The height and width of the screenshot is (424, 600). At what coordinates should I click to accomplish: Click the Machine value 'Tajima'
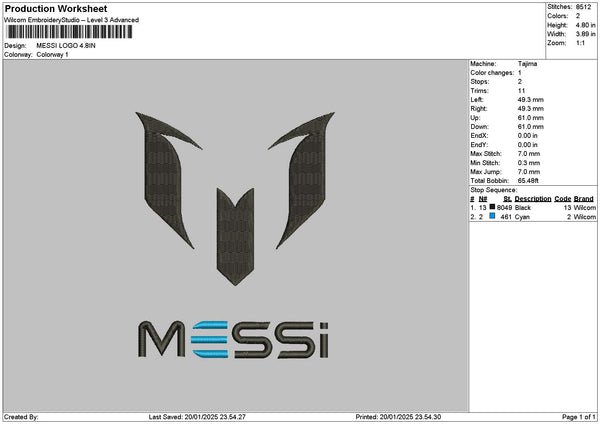pyautogui.click(x=527, y=64)
